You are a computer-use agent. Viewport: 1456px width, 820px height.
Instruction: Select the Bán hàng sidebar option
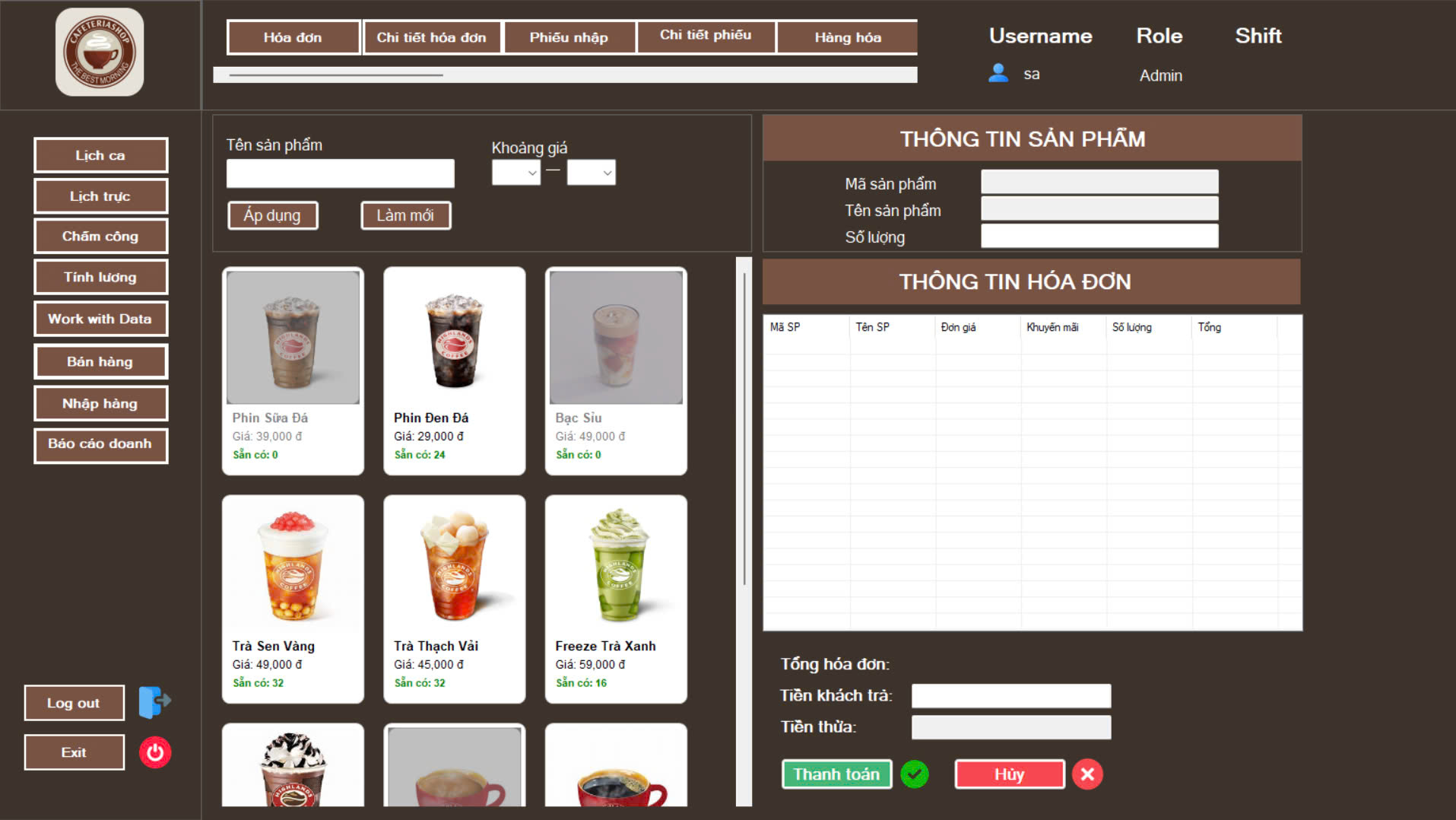(x=100, y=361)
